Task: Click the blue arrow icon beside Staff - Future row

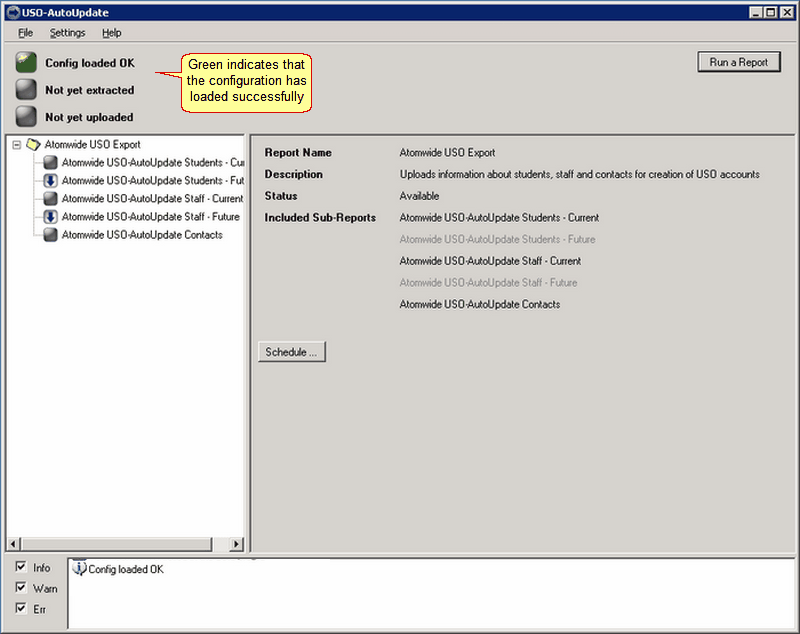Action: coord(50,217)
